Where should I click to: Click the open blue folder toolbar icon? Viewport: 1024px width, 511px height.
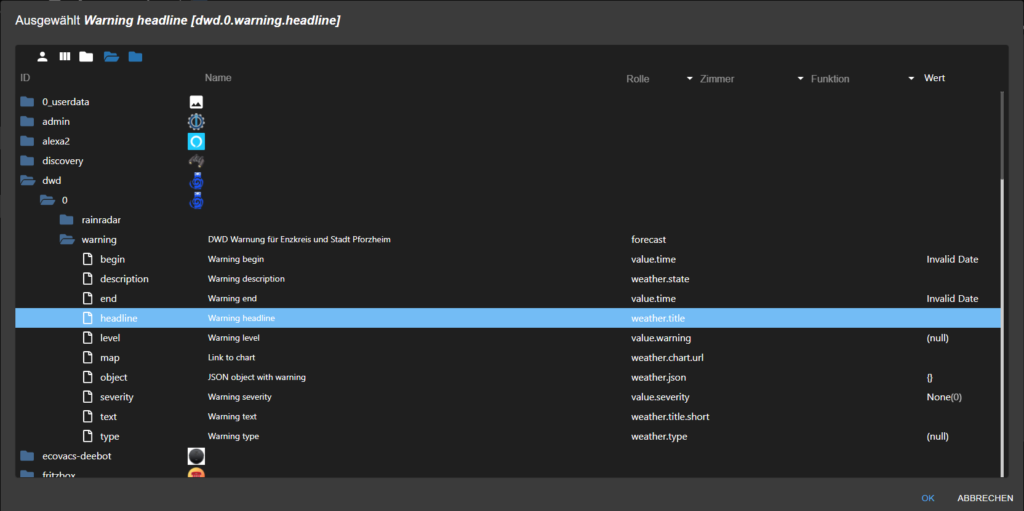click(x=111, y=56)
